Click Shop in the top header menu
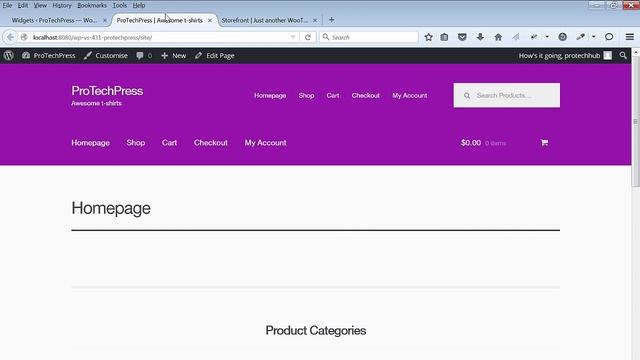This screenshot has height=360, width=640. coord(306,96)
